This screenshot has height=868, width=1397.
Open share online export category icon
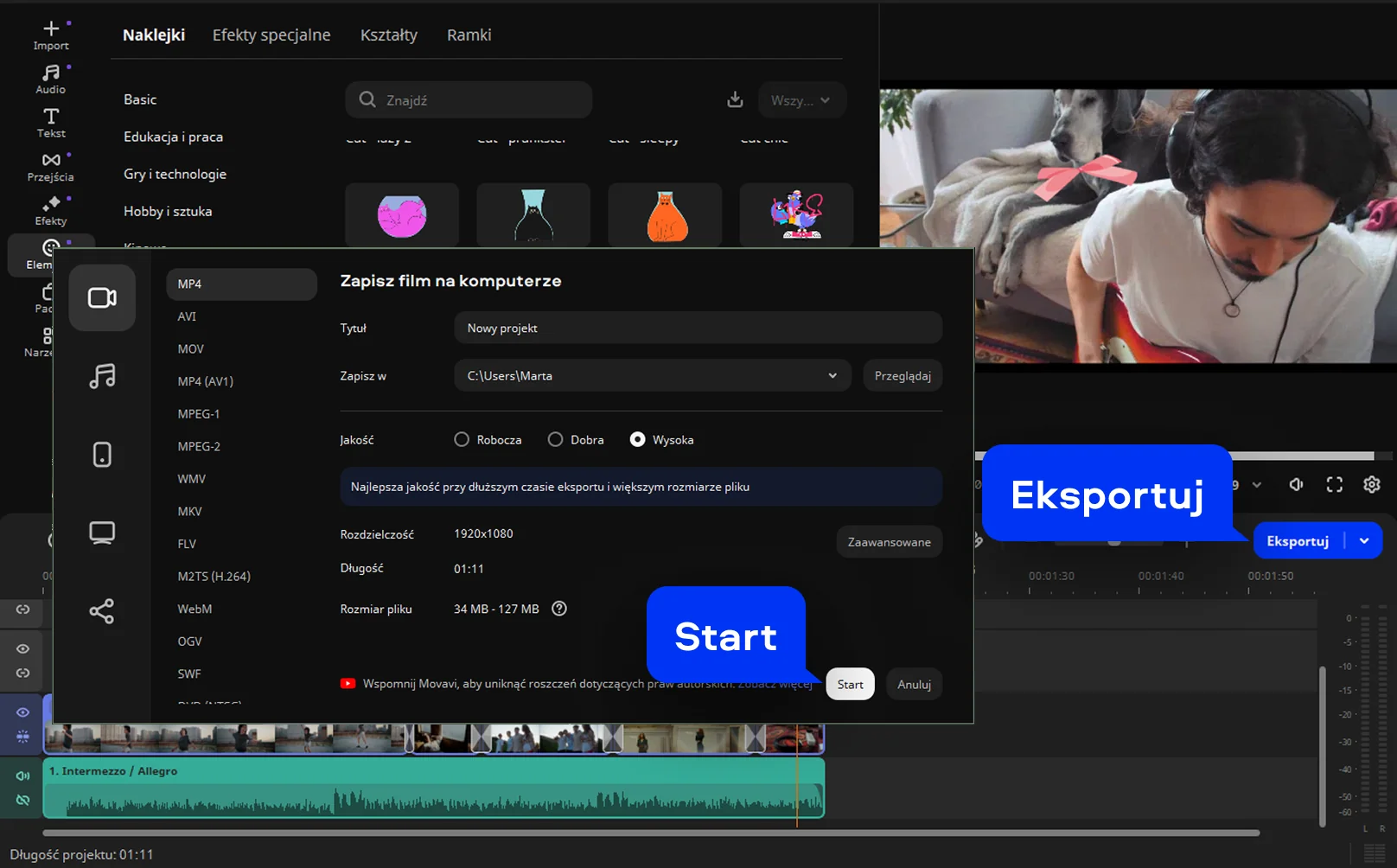[x=102, y=611]
